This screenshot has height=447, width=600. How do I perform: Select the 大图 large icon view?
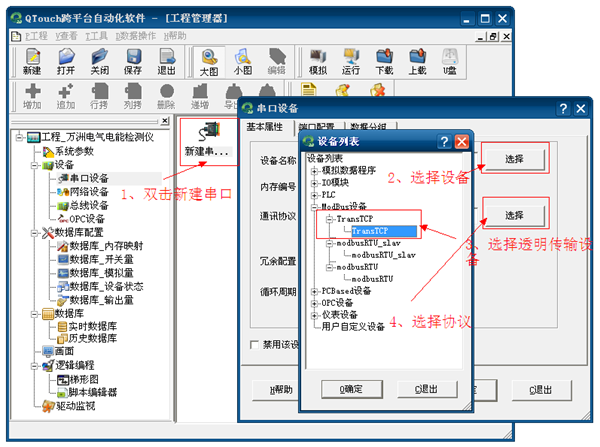(x=209, y=62)
